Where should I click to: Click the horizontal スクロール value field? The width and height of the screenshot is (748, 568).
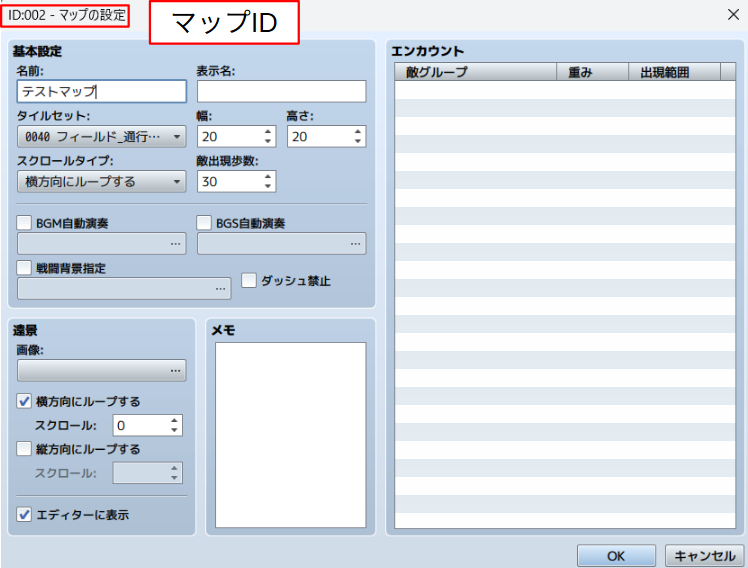140,425
